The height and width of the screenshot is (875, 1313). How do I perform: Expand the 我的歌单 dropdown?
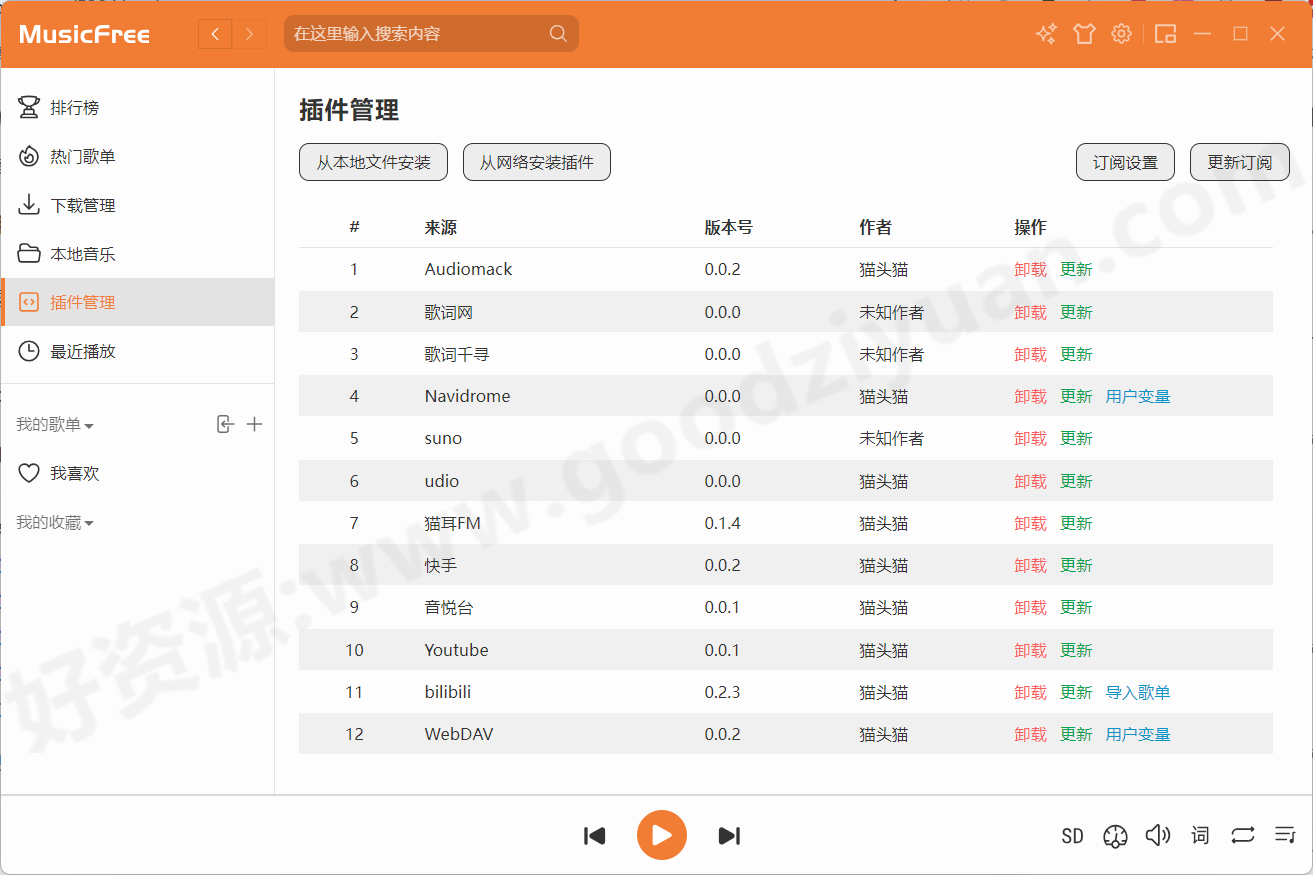coord(55,424)
